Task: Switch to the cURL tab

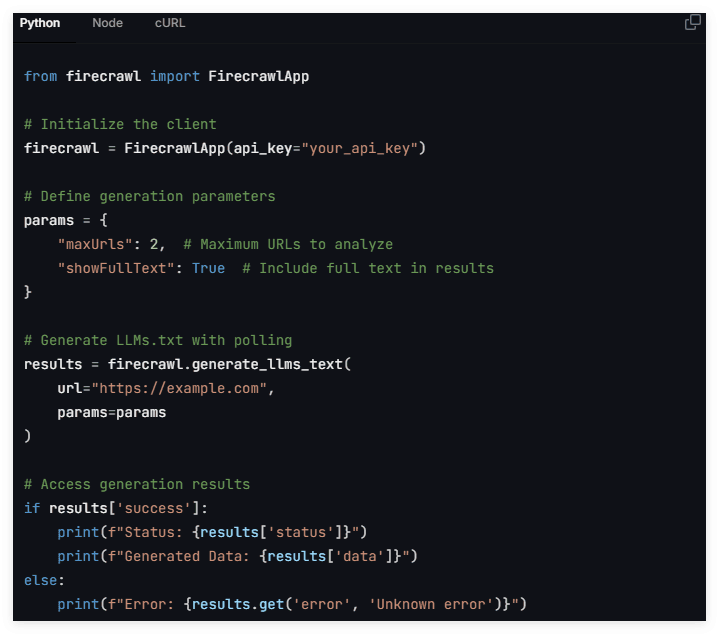Action: click(170, 23)
